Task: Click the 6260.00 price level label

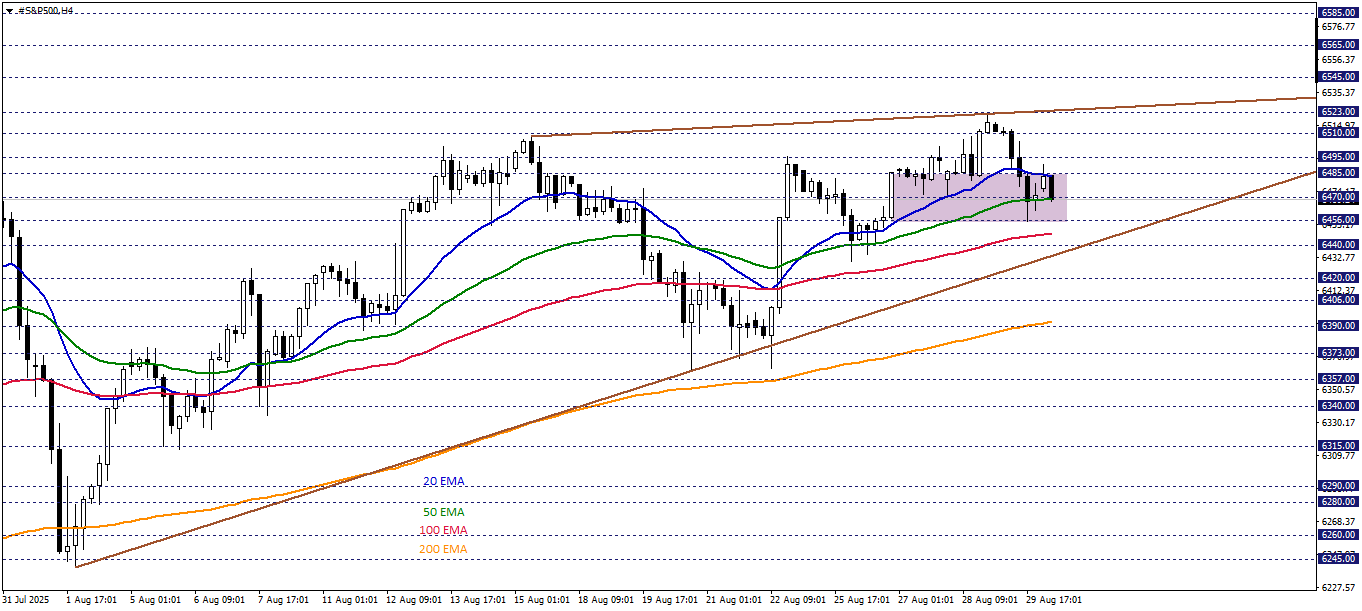Action: 1338,534
